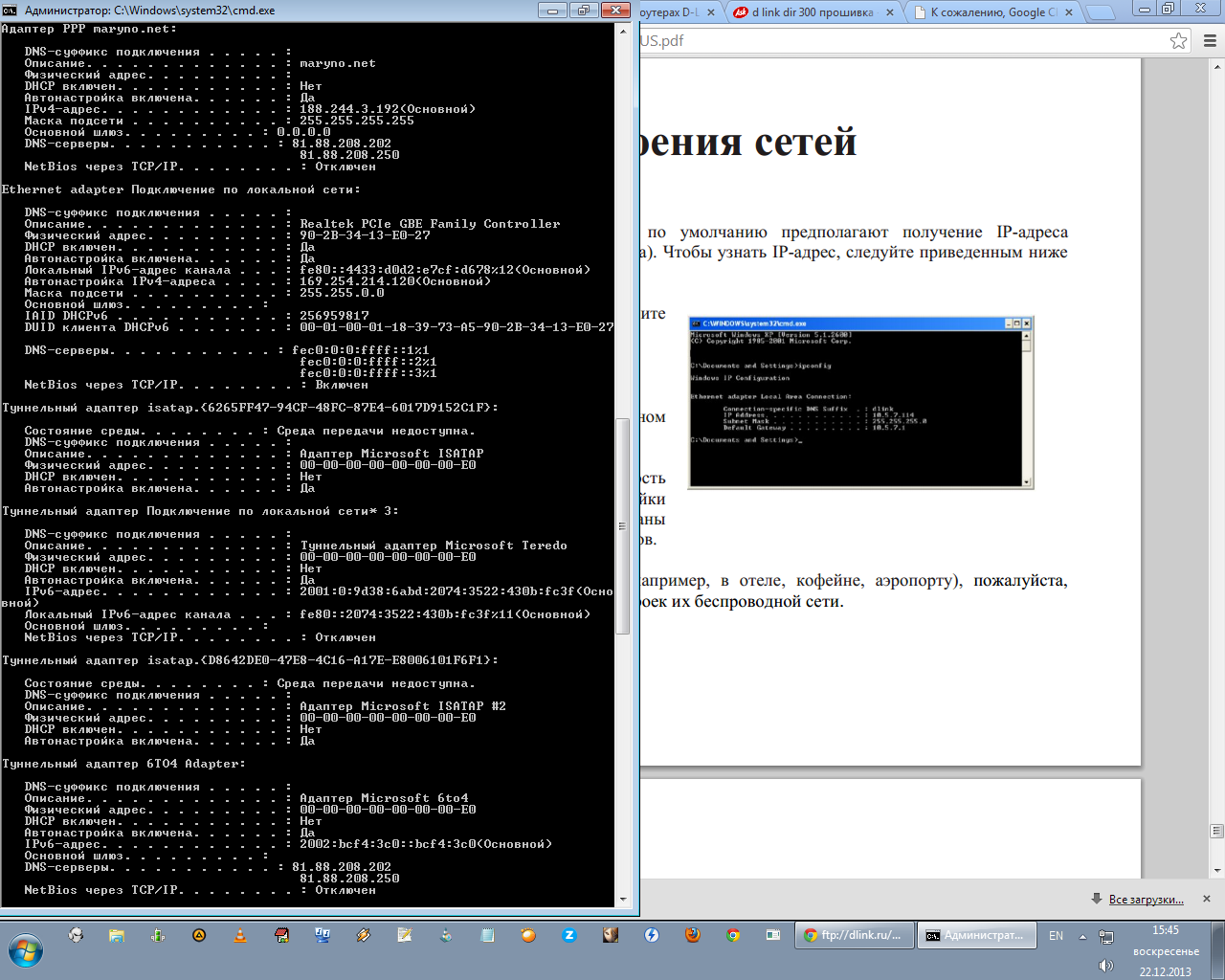This screenshot has width=1225, height=980.
Task: Switch input language from EN
Action: [1056, 936]
